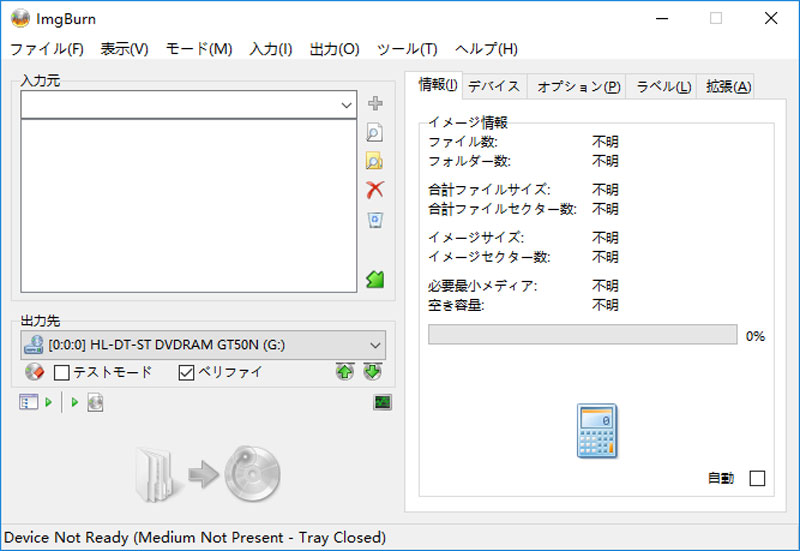This screenshot has height=551, width=800.
Task: Click the first green play arrow icon
Action: 48,402
